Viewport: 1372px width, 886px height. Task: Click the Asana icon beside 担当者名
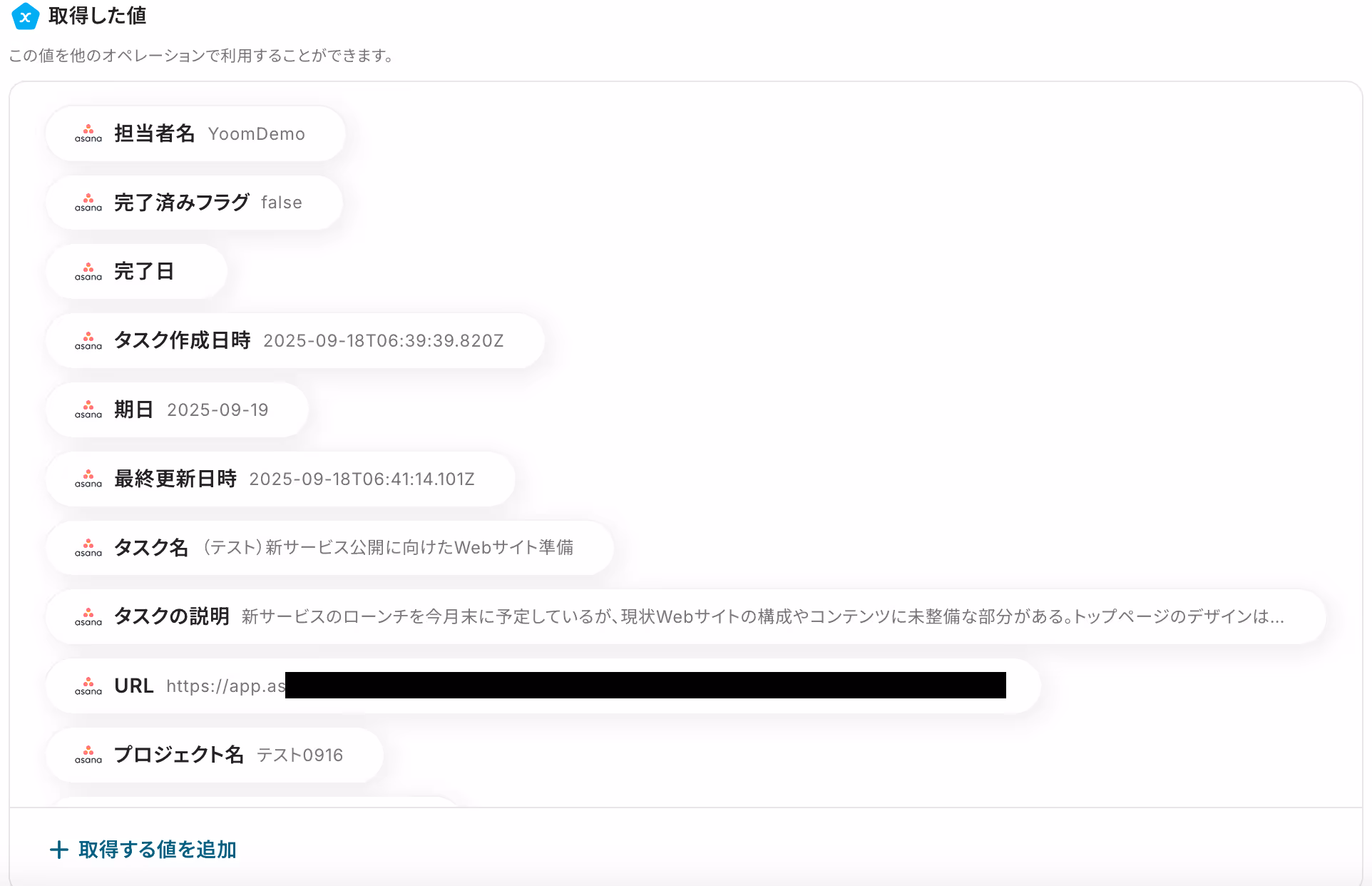(88, 133)
